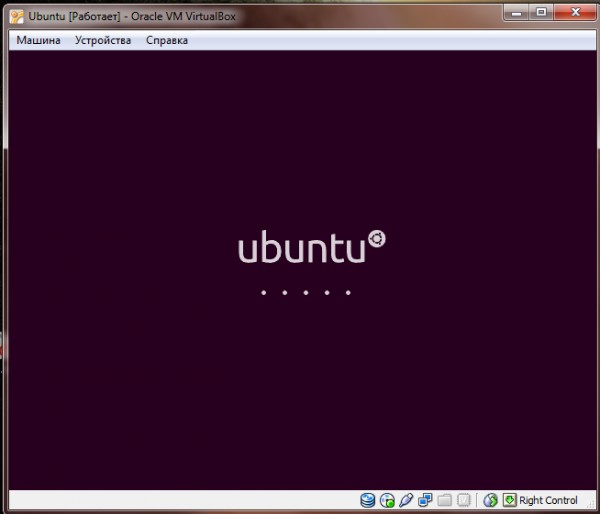The width and height of the screenshot is (600, 514).
Task: Click the shared folders status icon
Action: coord(444,500)
